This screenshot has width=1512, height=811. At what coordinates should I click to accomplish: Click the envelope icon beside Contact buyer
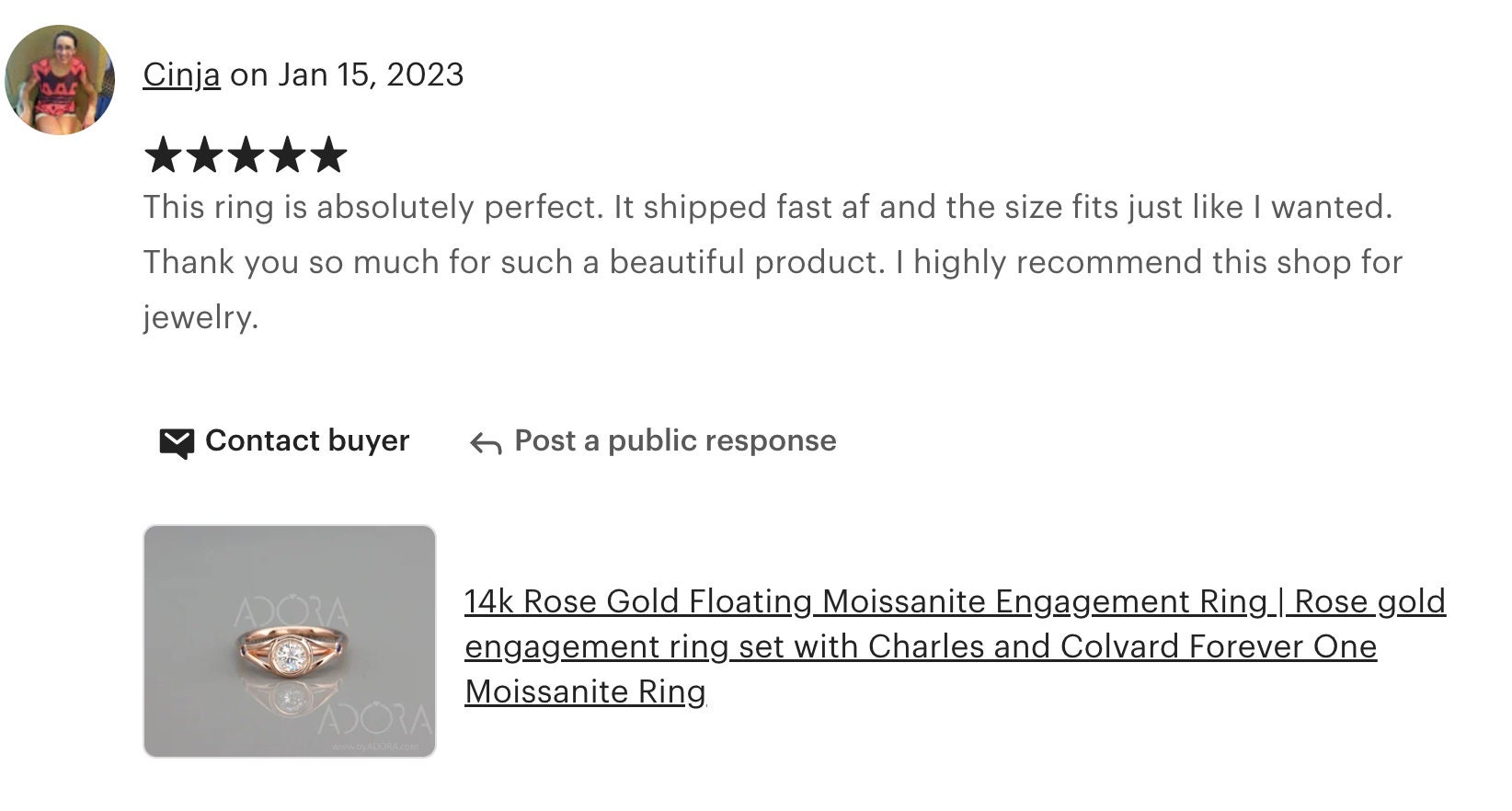tap(176, 443)
